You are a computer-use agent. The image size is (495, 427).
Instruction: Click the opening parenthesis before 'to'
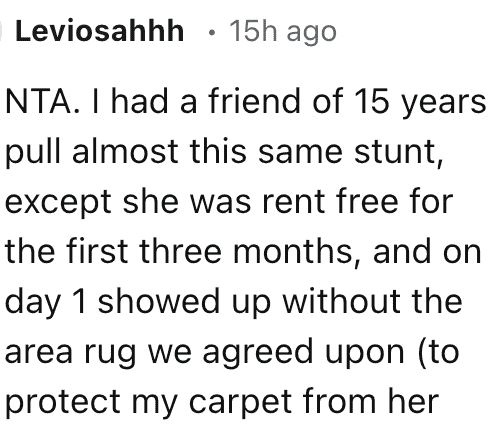point(420,352)
